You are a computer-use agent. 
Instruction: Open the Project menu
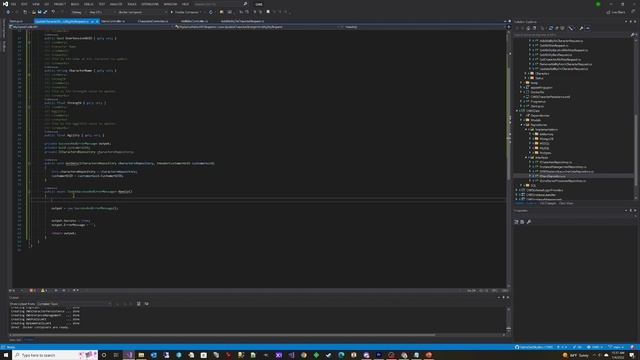click(60, 4)
